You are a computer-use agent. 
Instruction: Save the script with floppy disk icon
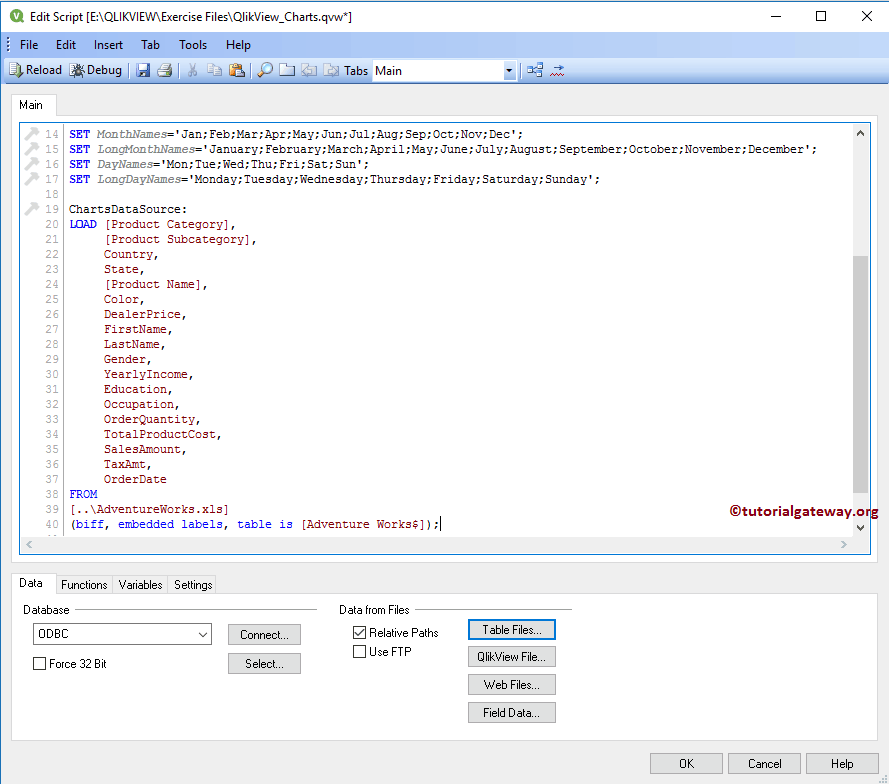[x=143, y=70]
